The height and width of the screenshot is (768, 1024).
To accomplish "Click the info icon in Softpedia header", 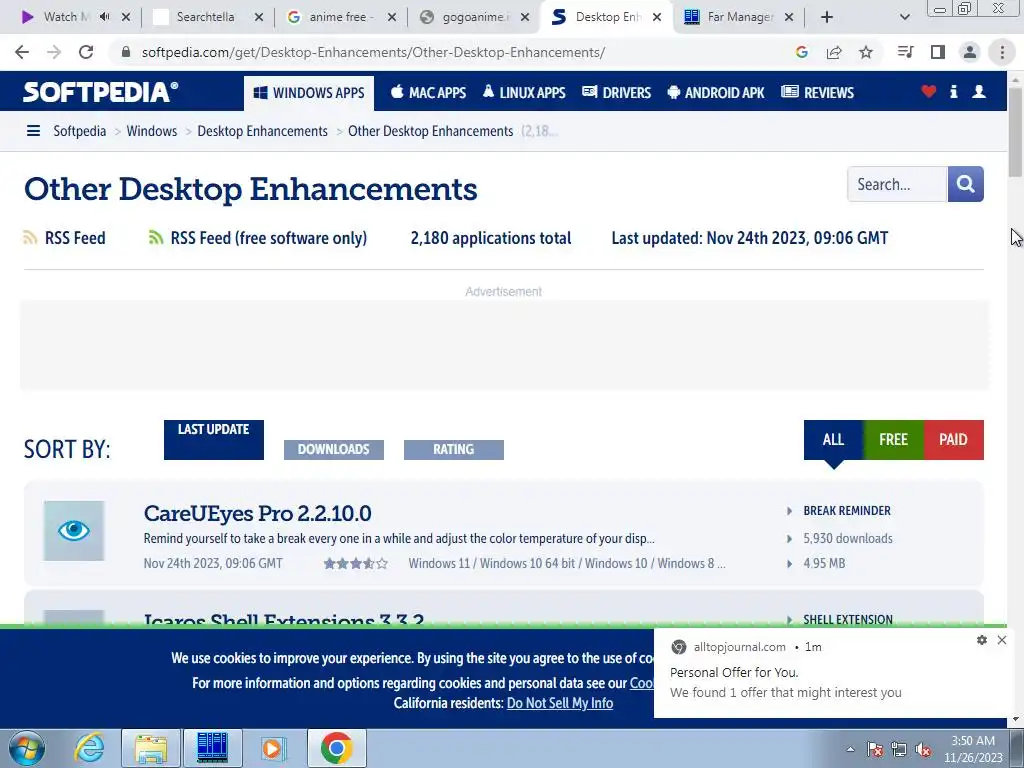I will (x=953, y=91).
